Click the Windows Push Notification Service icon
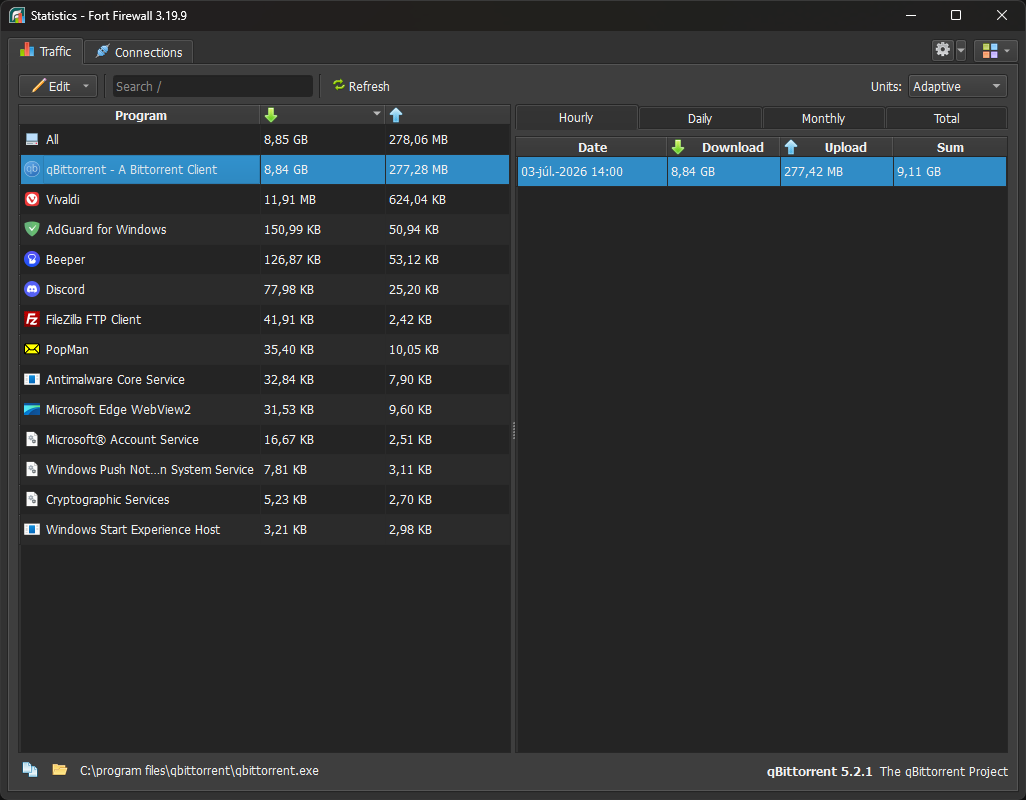1026x800 pixels. click(31, 469)
